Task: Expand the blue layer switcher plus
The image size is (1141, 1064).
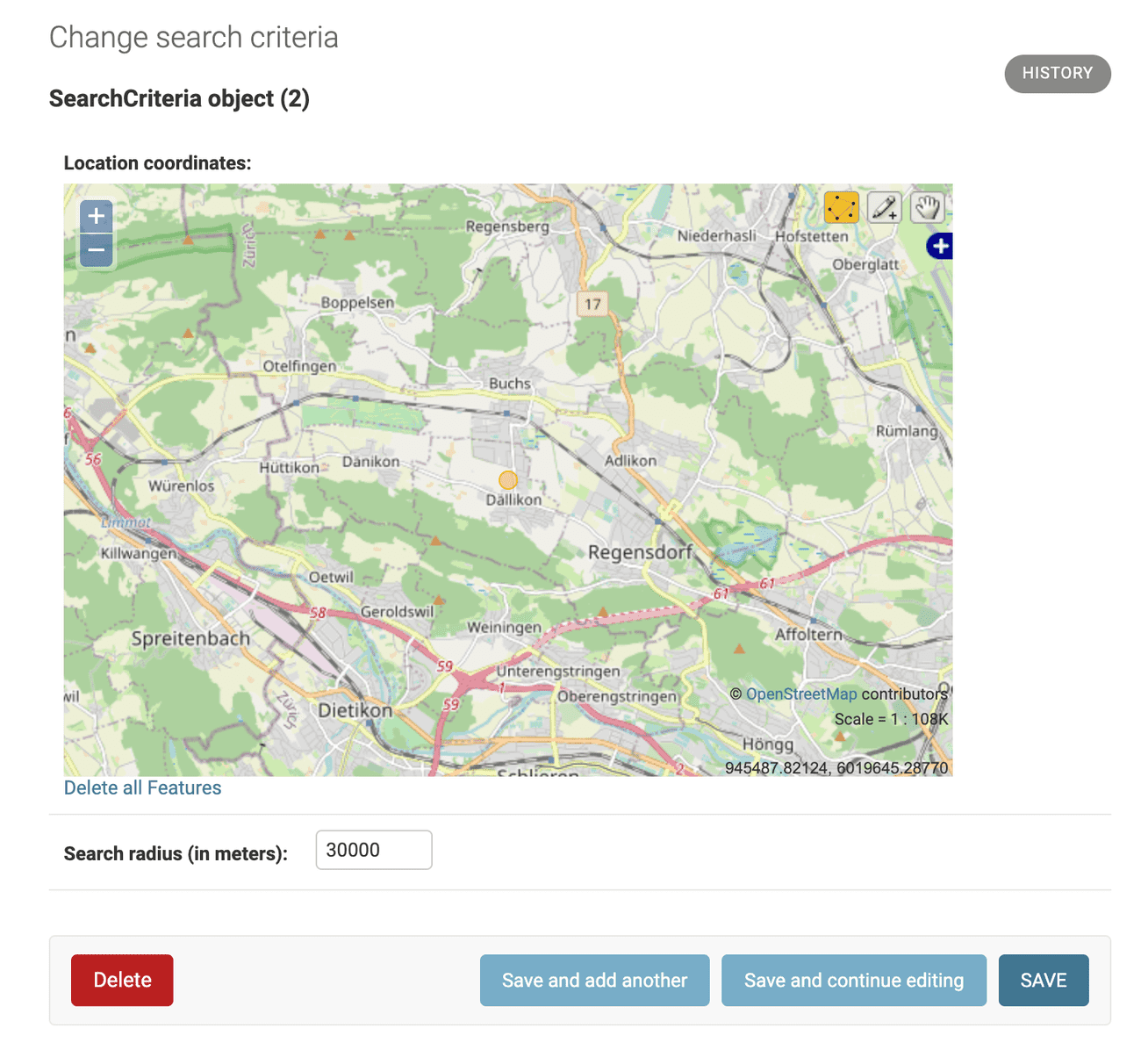Action: click(x=940, y=247)
